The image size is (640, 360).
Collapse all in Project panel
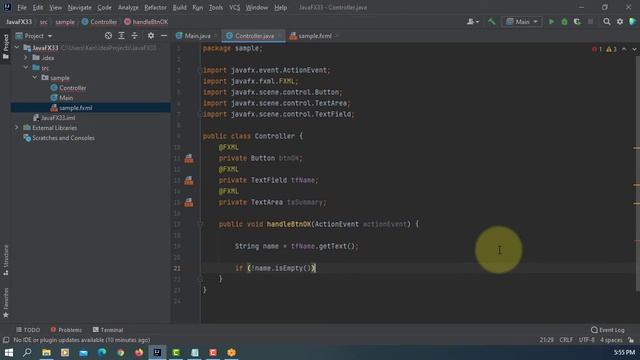[134, 36]
